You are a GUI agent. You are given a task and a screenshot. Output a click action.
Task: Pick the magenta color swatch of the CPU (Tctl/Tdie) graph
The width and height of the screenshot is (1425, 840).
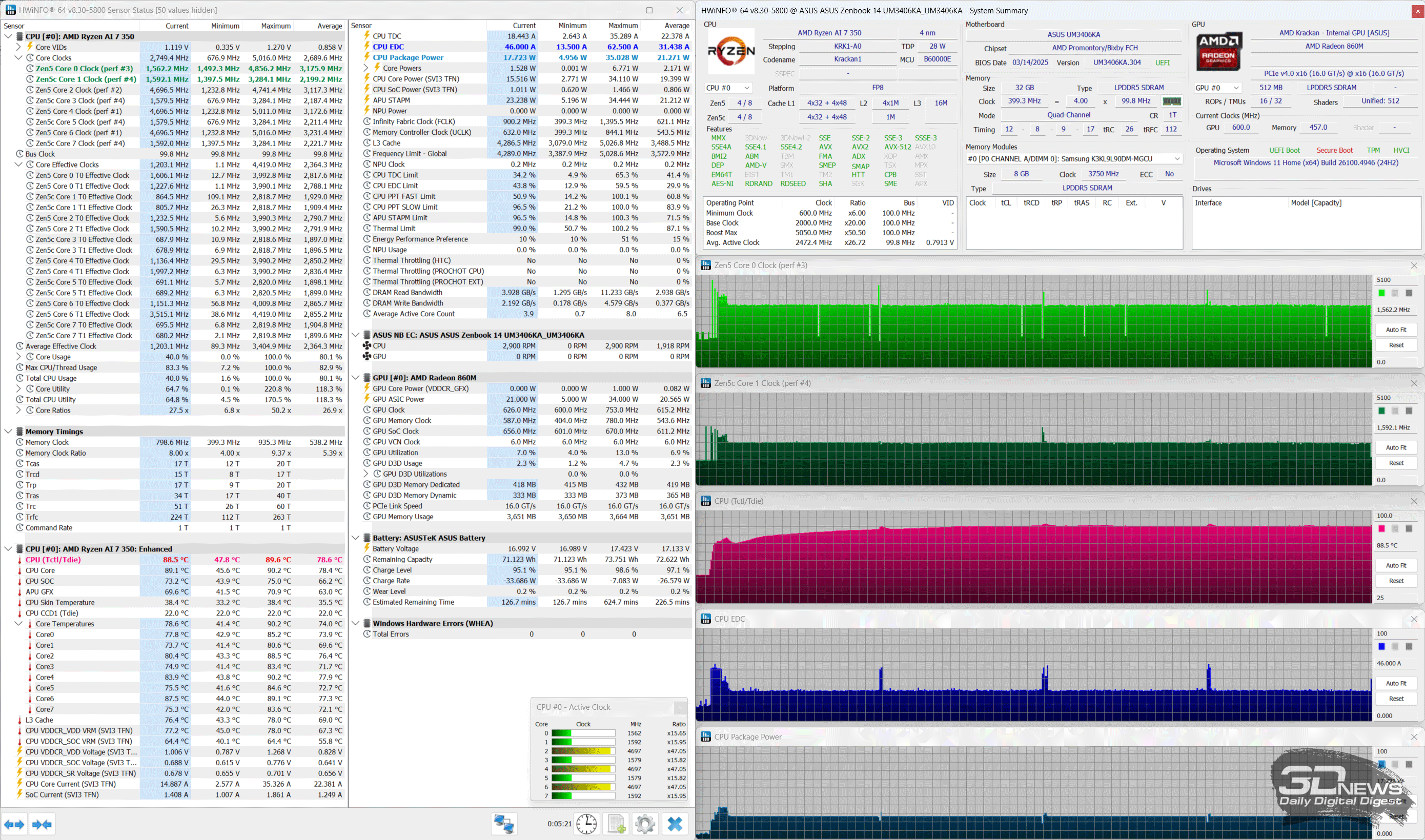pyautogui.click(x=1381, y=529)
